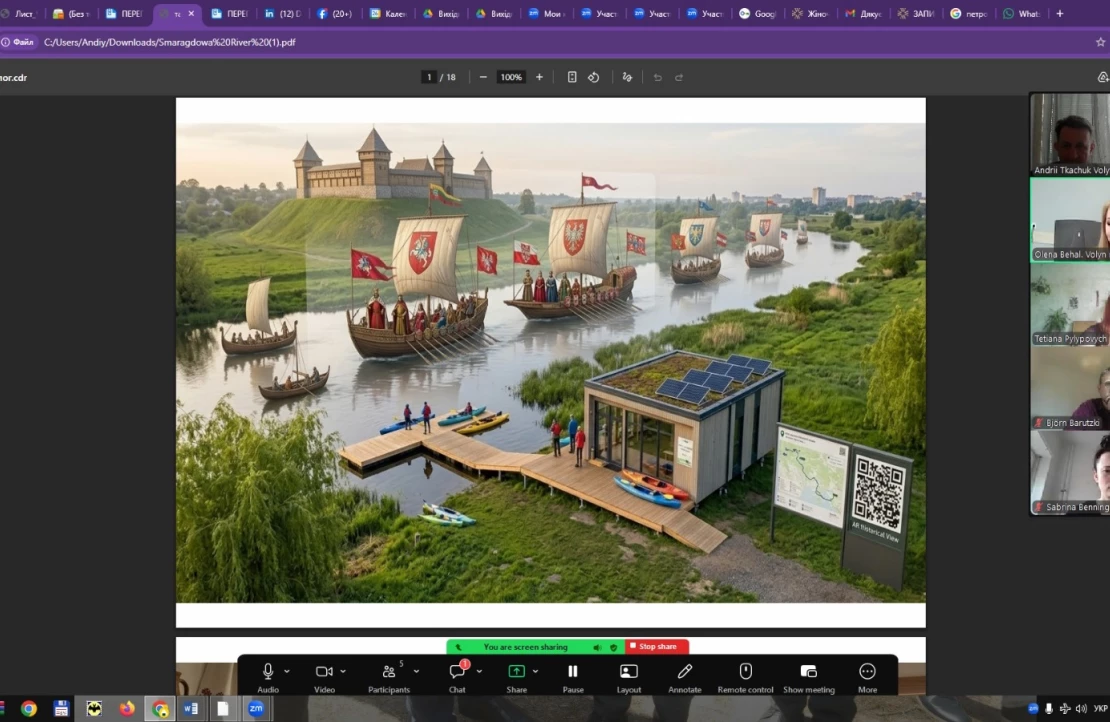Zoom in the PDF with plus

539,77
